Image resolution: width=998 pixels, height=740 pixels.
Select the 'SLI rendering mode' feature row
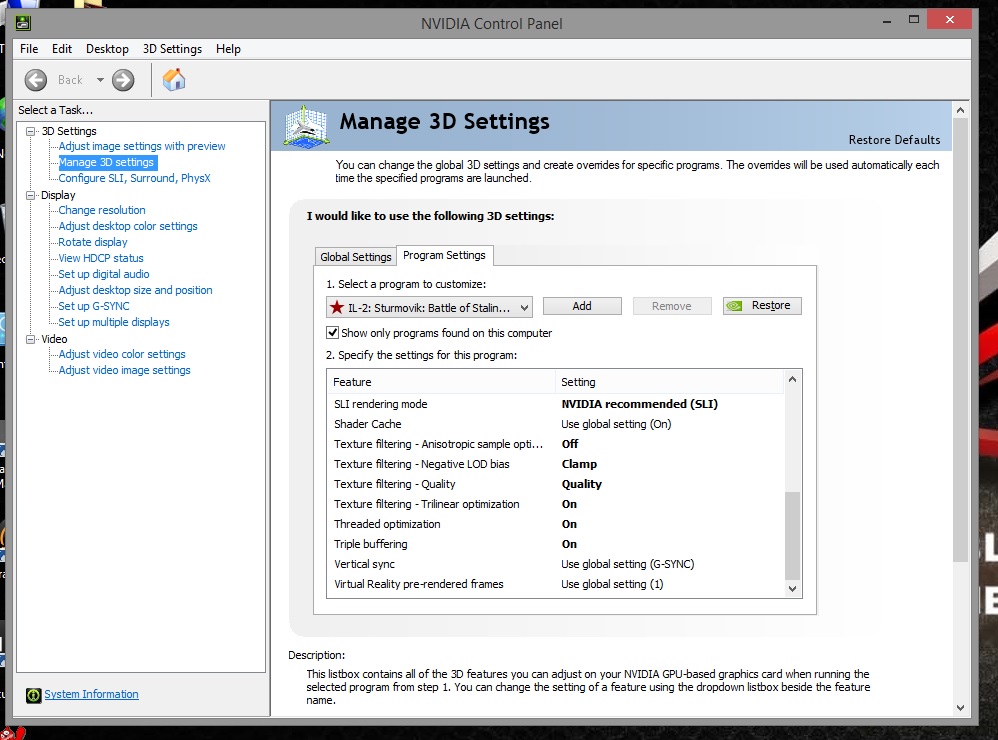pos(556,404)
